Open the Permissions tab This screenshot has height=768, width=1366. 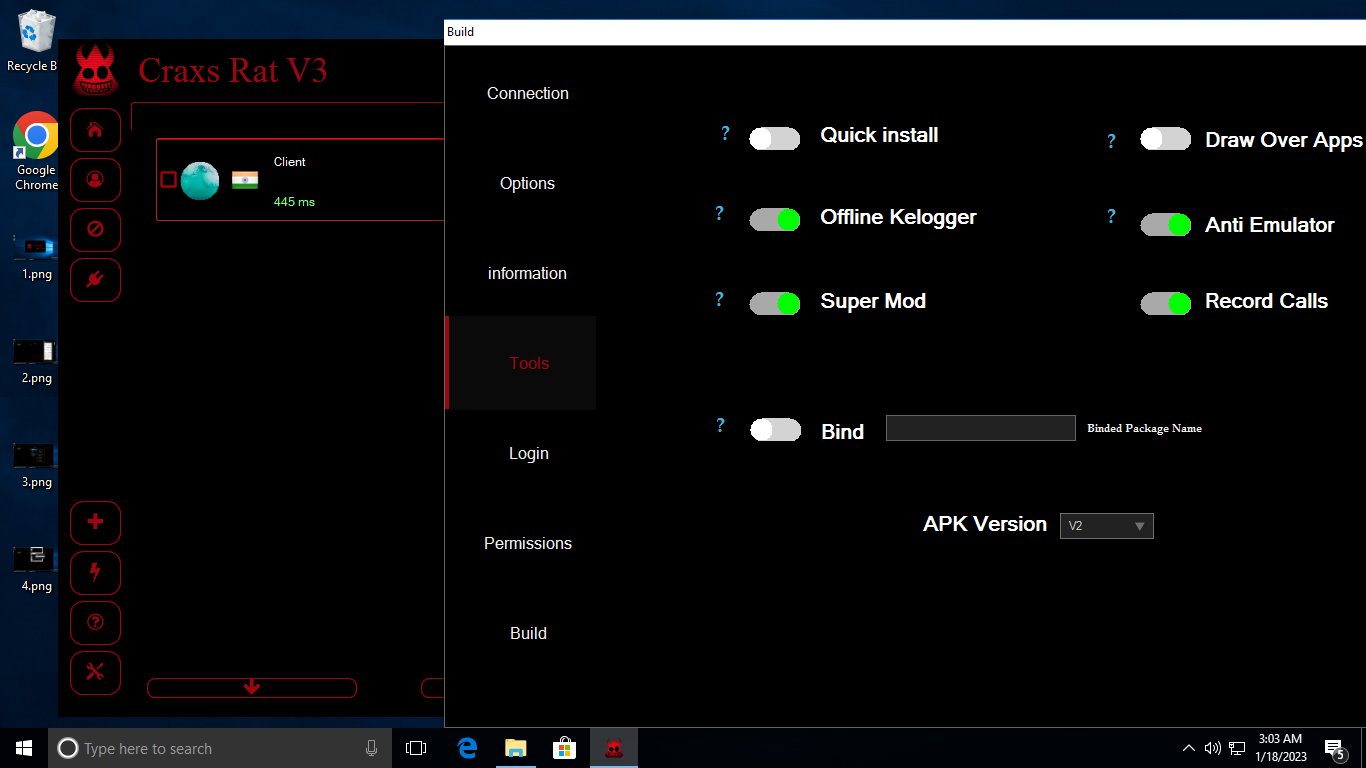[528, 543]
